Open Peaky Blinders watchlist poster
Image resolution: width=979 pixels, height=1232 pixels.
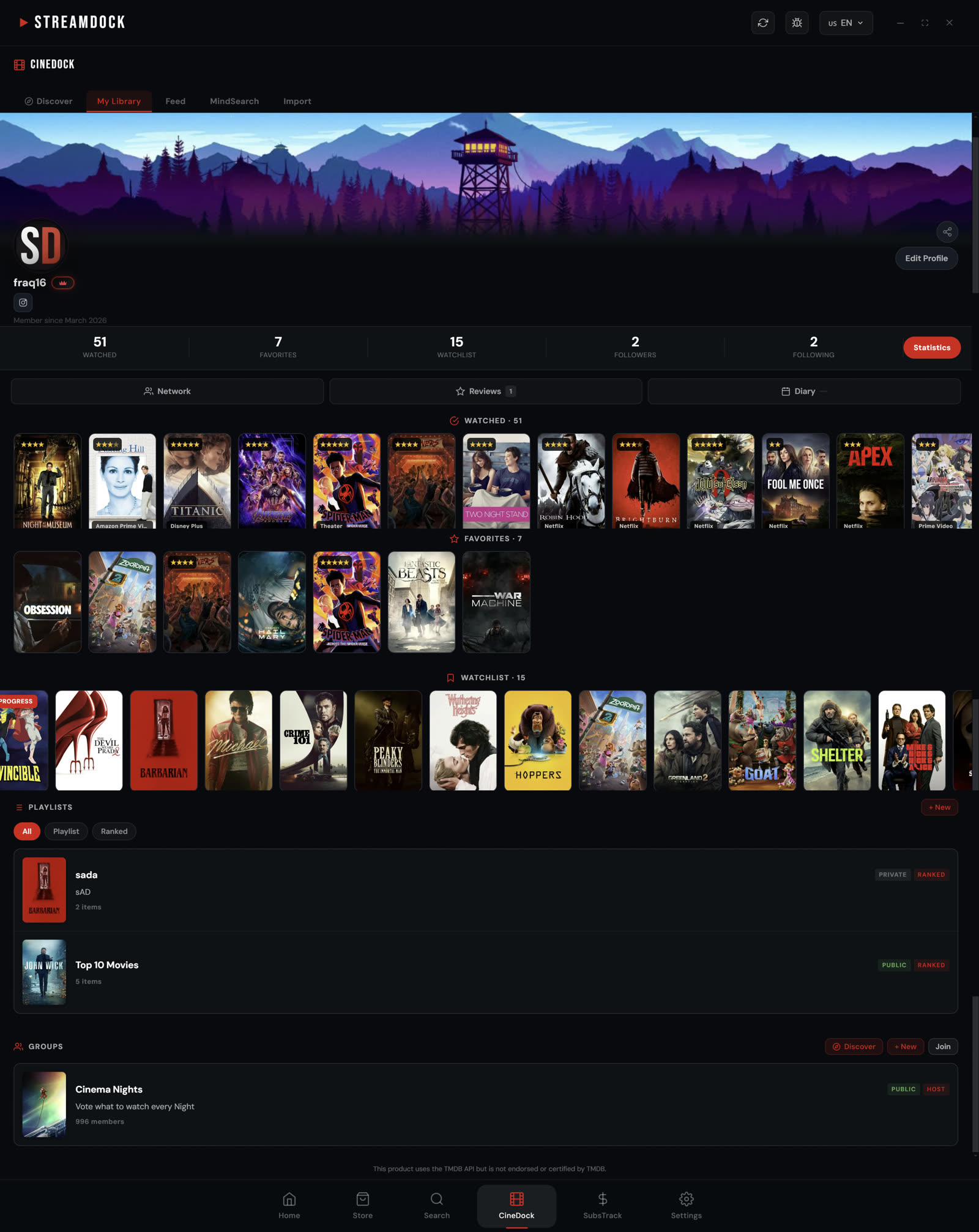pyautogui.click(x=388, y=740)
